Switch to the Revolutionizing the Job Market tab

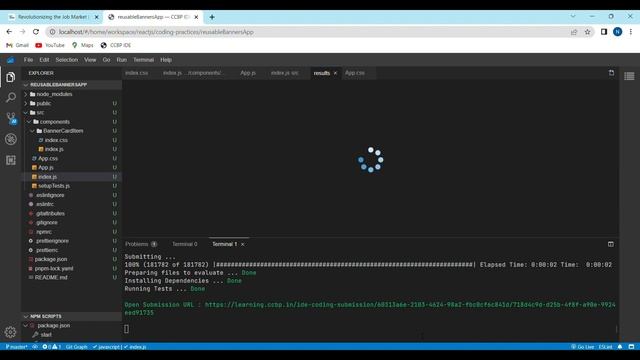coord(52,17)
